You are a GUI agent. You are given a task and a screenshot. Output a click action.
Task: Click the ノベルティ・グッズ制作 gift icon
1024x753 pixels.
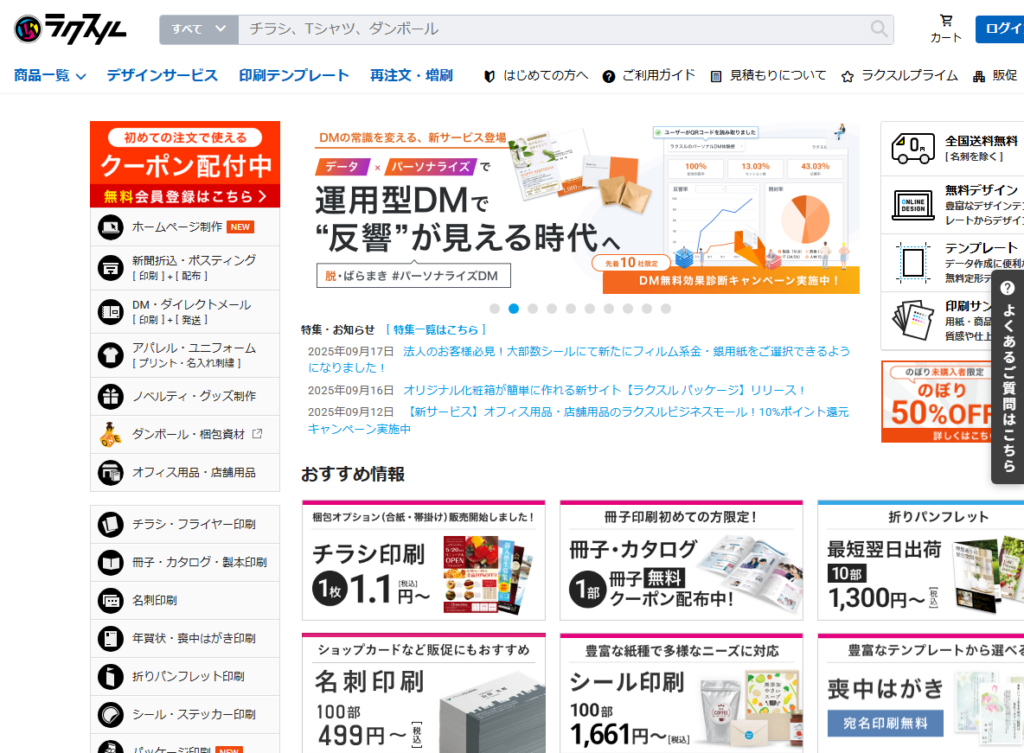tap(110, 396)
